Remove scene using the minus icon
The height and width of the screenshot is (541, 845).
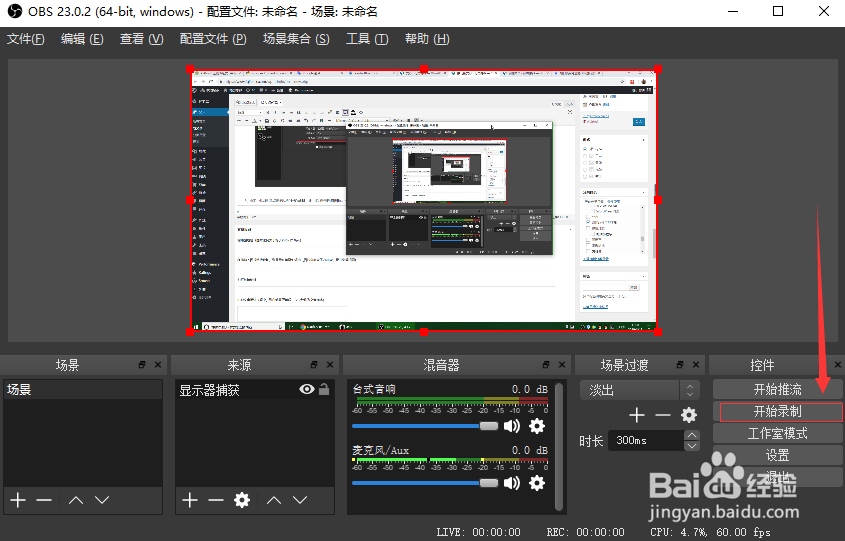[44, 500]
